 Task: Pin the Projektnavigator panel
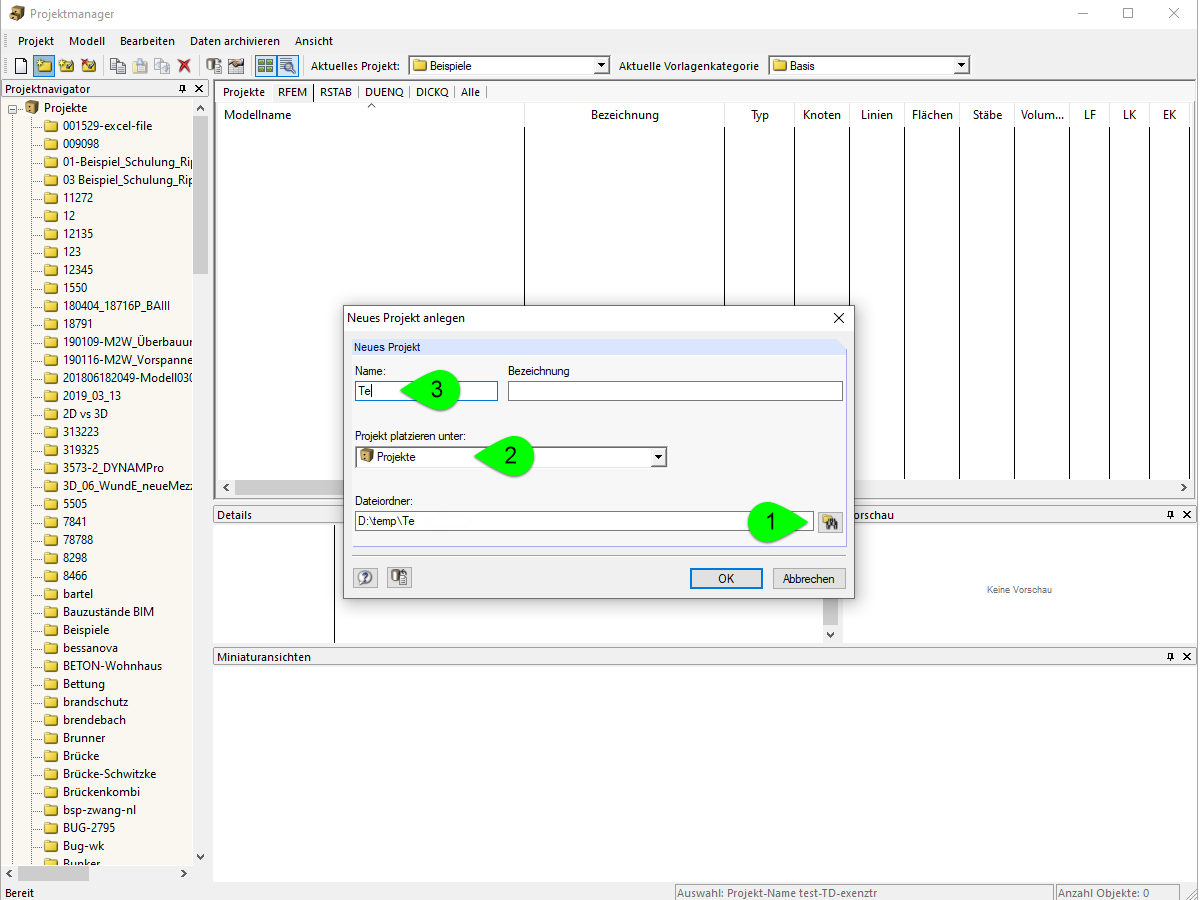tap(181, 88)
